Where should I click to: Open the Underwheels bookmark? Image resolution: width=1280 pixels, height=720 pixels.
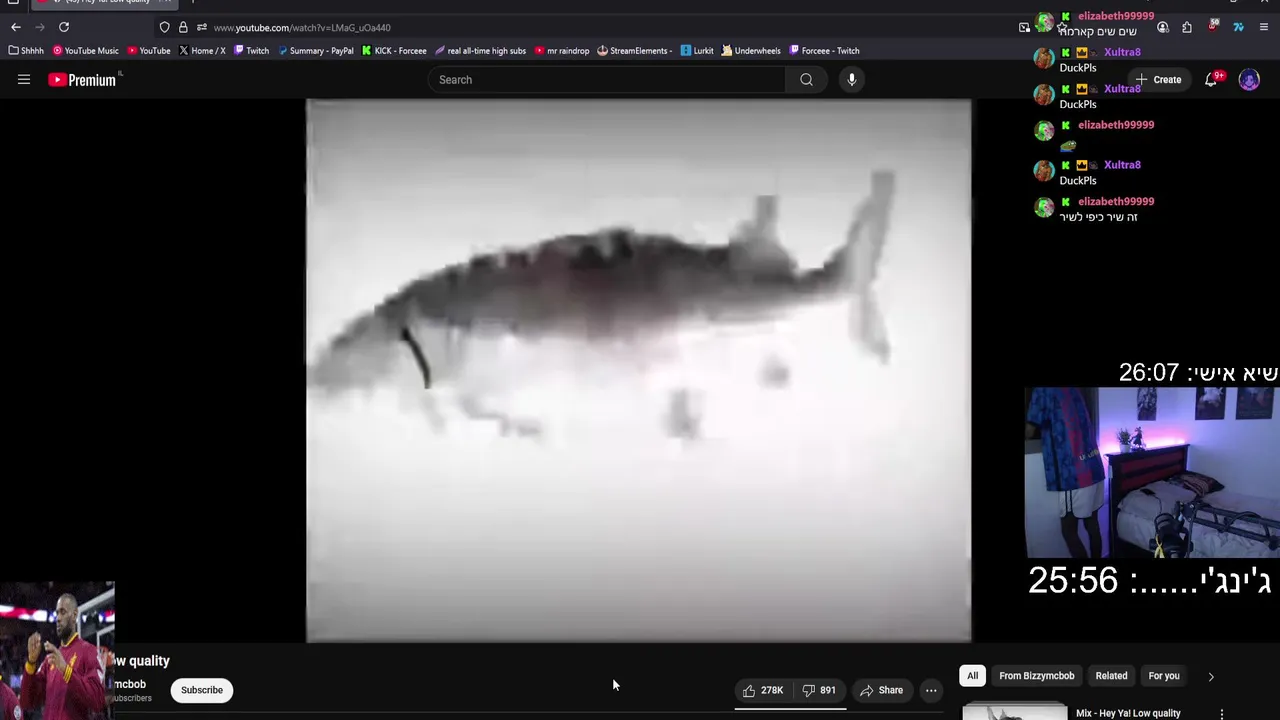point(751,51)
